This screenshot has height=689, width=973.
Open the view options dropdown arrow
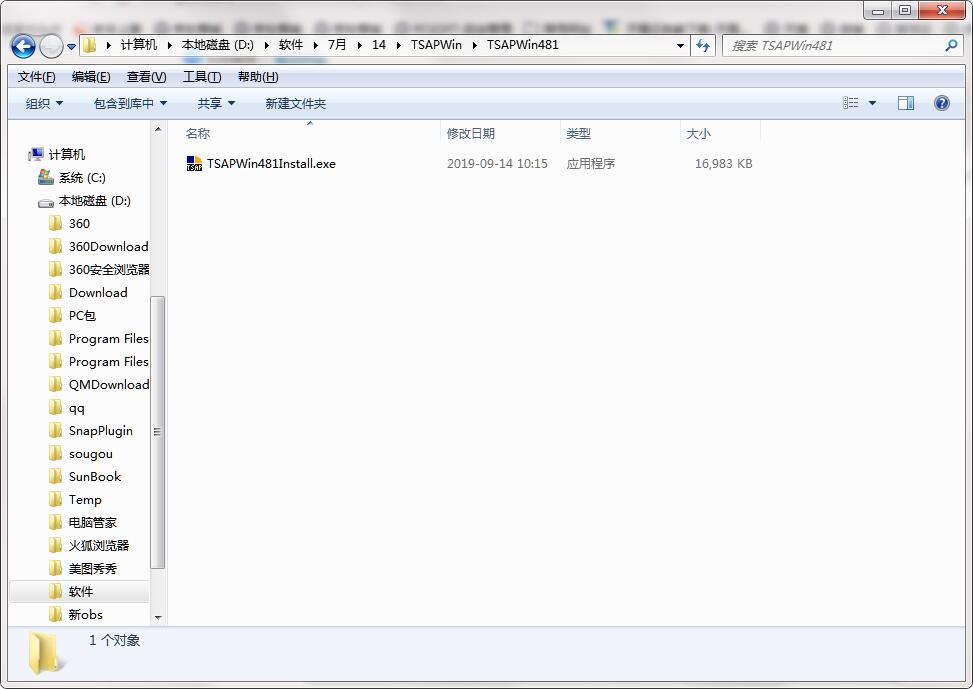coord(872,103)
